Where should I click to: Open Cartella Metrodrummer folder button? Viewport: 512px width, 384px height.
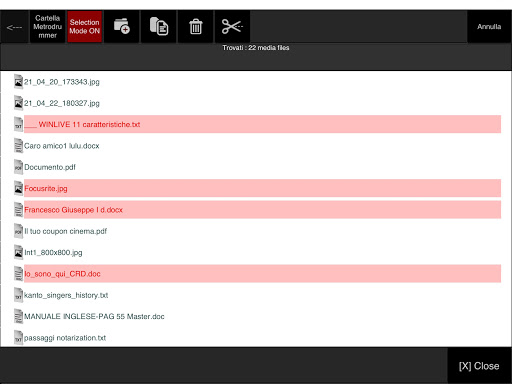48,26
